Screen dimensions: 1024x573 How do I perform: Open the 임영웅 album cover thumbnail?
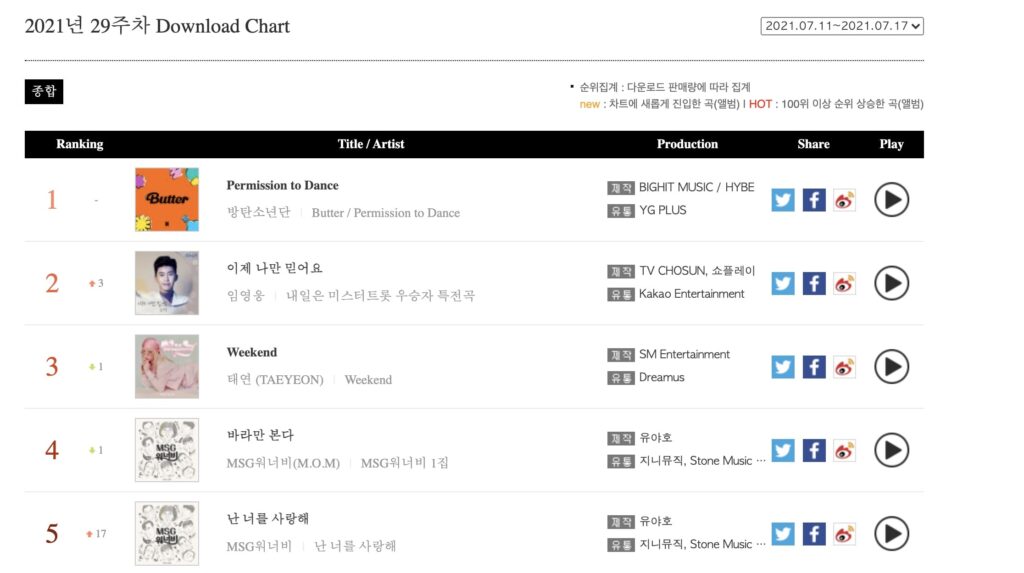(167, 283)
